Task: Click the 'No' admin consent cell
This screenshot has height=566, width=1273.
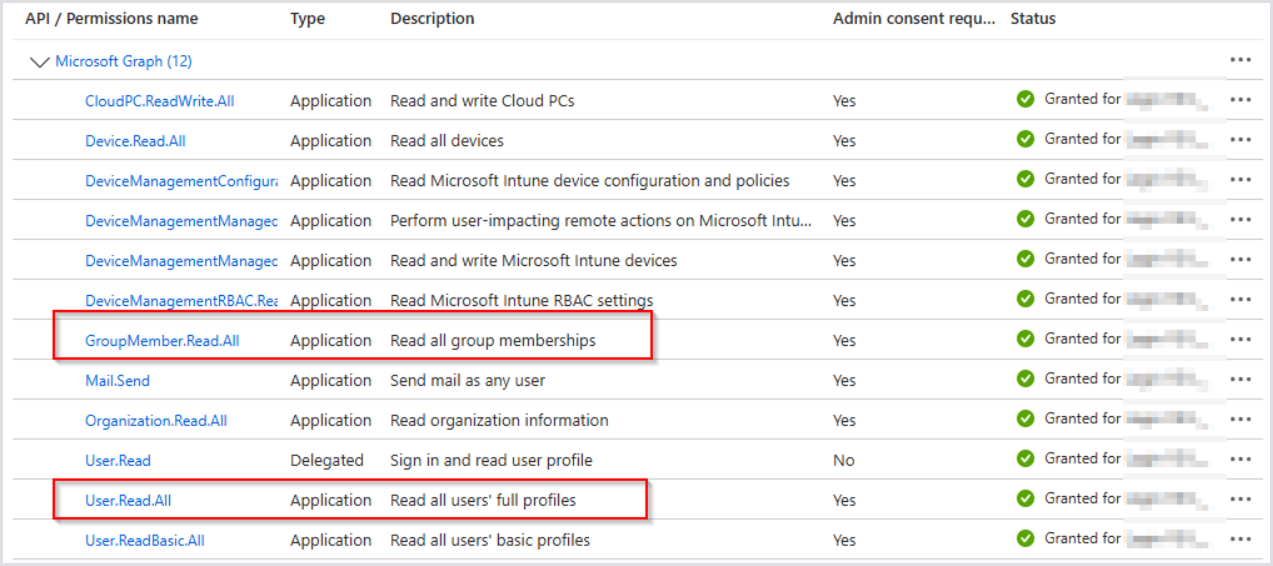Action: tap(844, 461)
